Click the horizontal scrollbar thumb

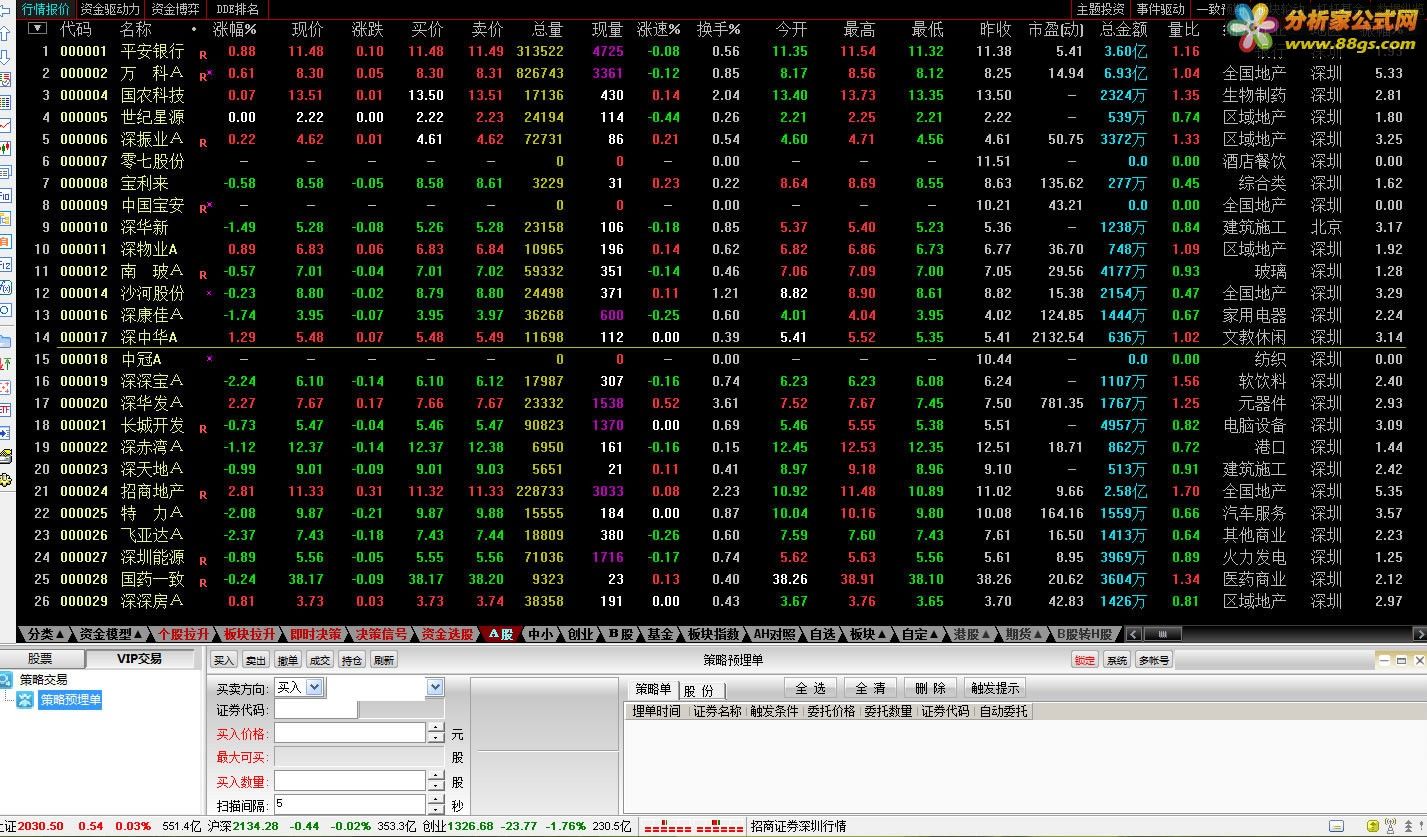coord(1162,634)
